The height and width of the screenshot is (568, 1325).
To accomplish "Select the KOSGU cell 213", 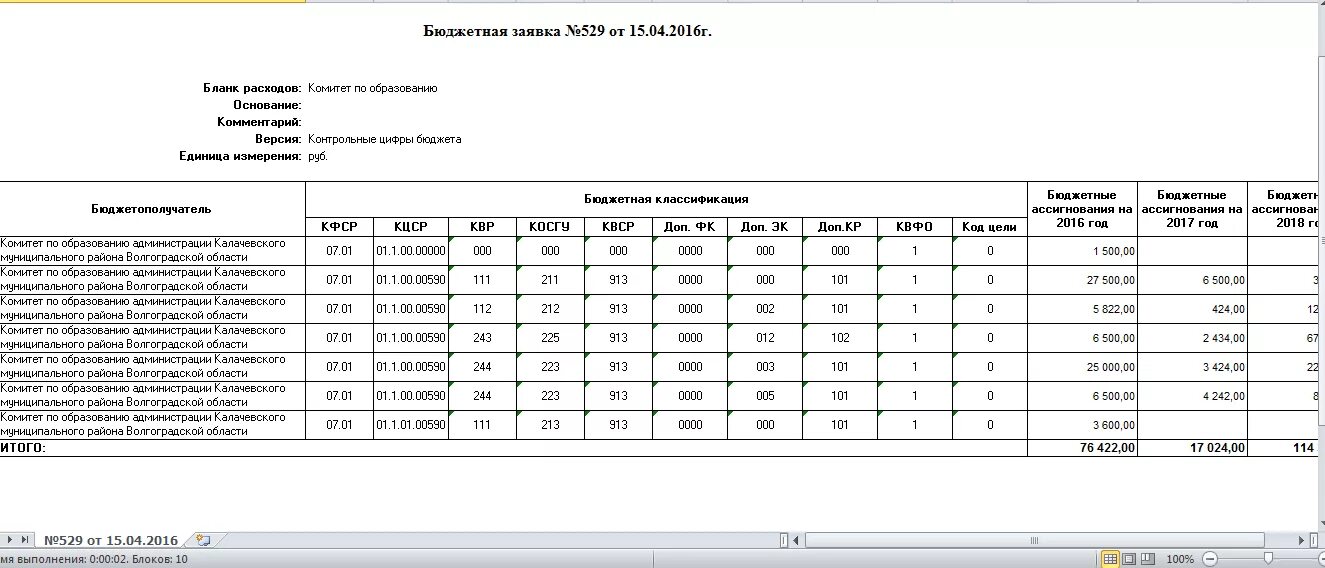I will 550,425.
